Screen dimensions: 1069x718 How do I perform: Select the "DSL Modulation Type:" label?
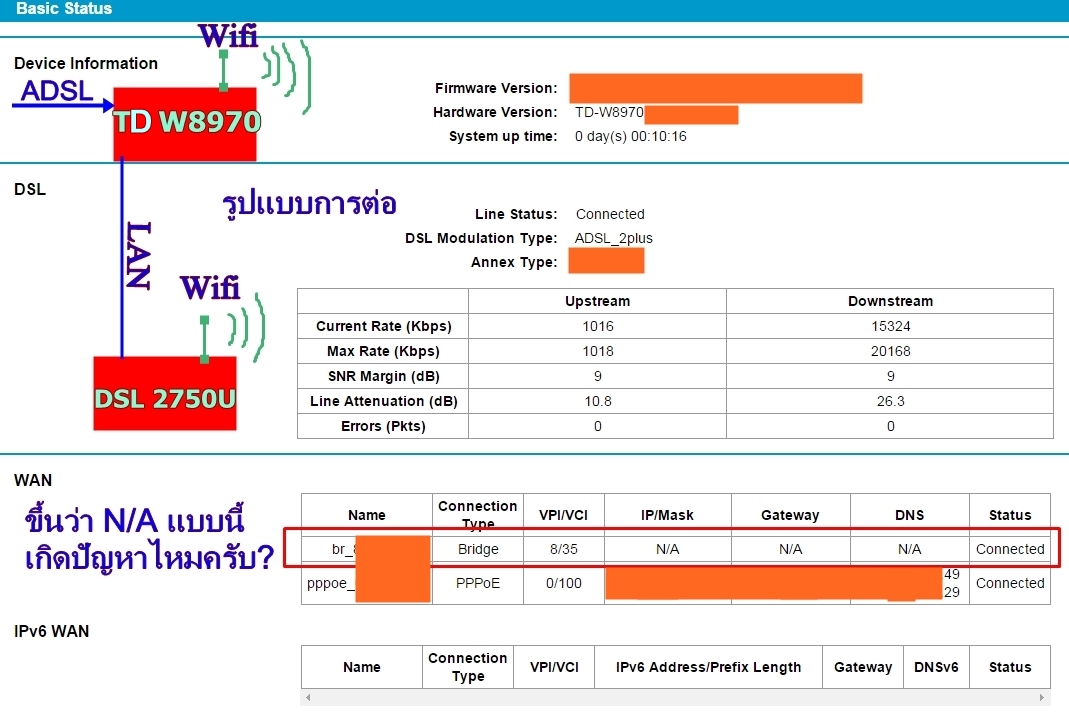[x=481, y=238]
